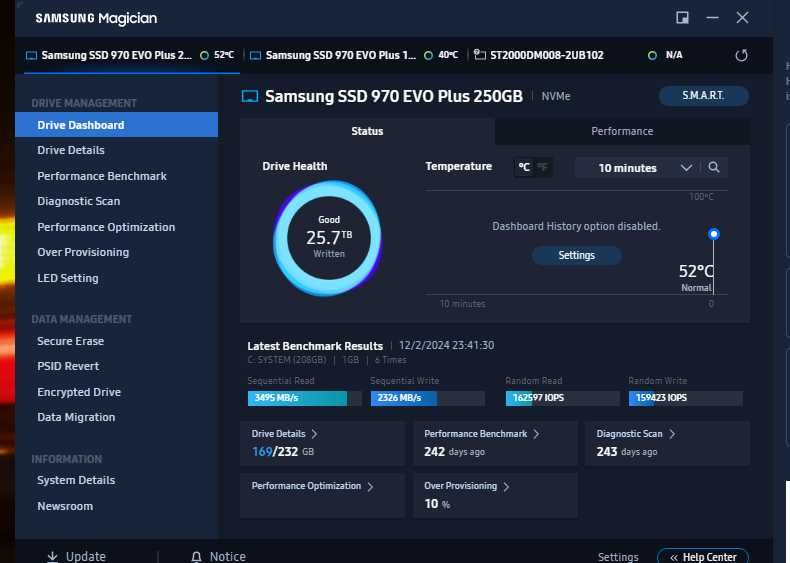Click the N/A status circle for ST2000DM008
The width and height of the screenshot is (790, 563).
pos(652,55)
